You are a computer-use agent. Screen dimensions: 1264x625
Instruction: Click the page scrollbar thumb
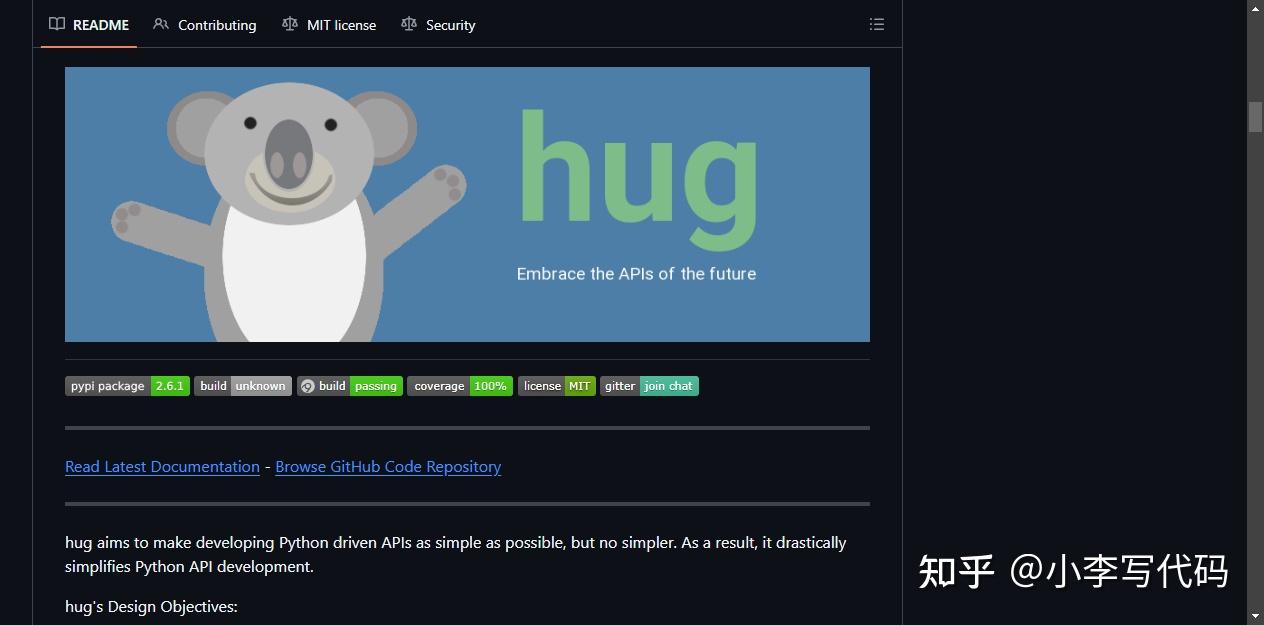pyautogui.click(x=1255, y=117)
